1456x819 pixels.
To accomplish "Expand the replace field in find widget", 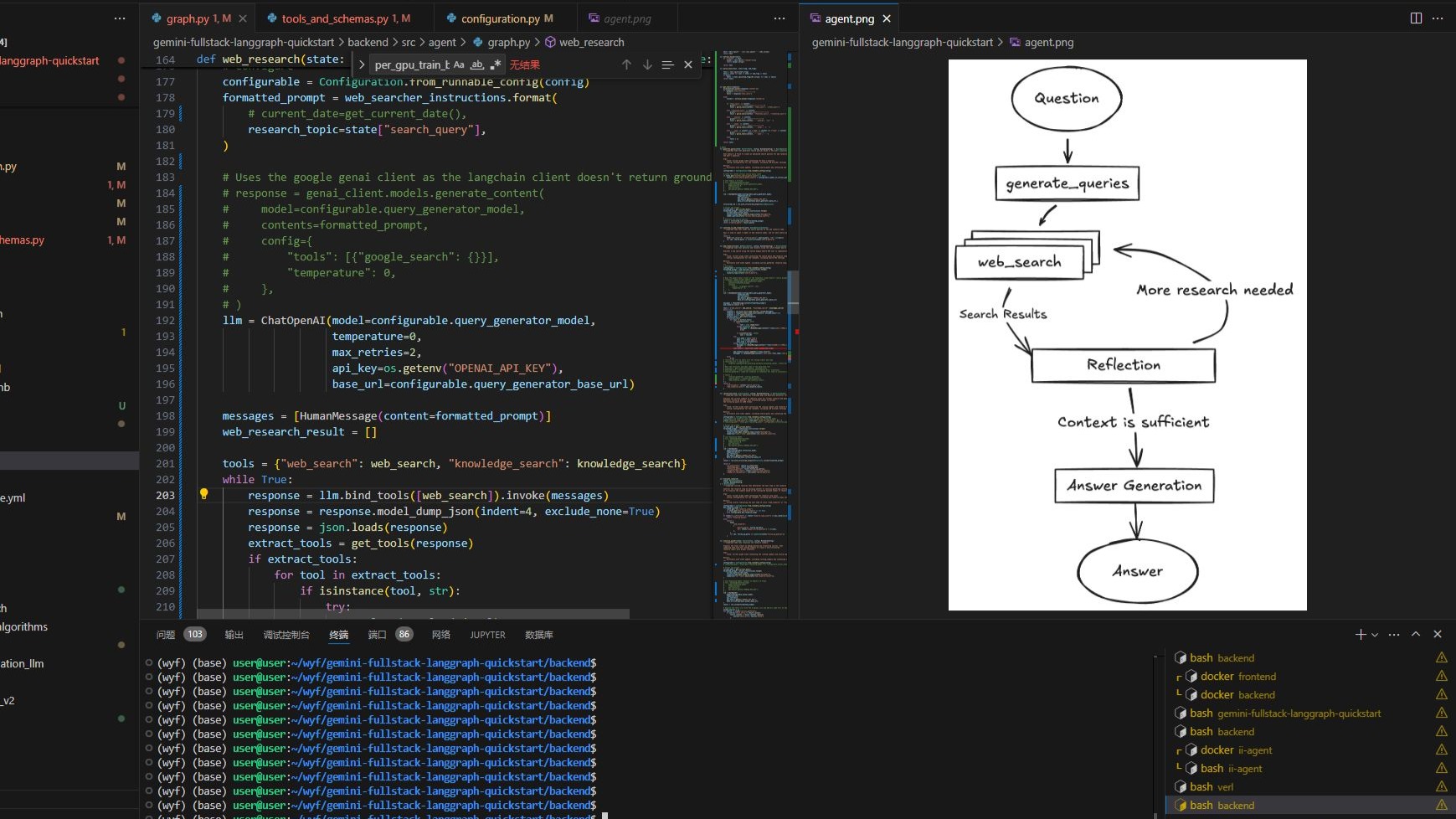I will click(362, 64).
